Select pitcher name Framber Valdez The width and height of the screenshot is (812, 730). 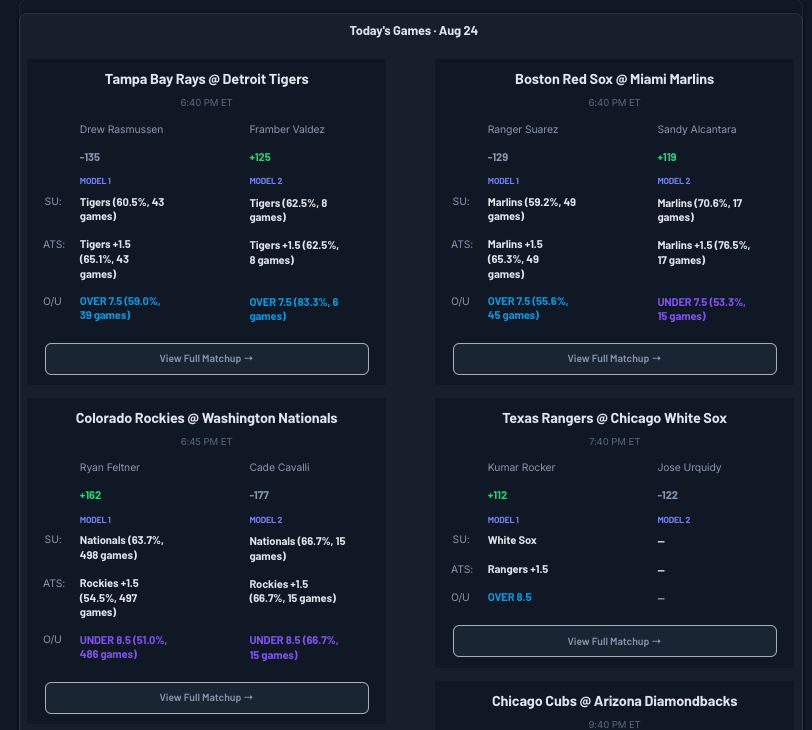tap(287, 129)
